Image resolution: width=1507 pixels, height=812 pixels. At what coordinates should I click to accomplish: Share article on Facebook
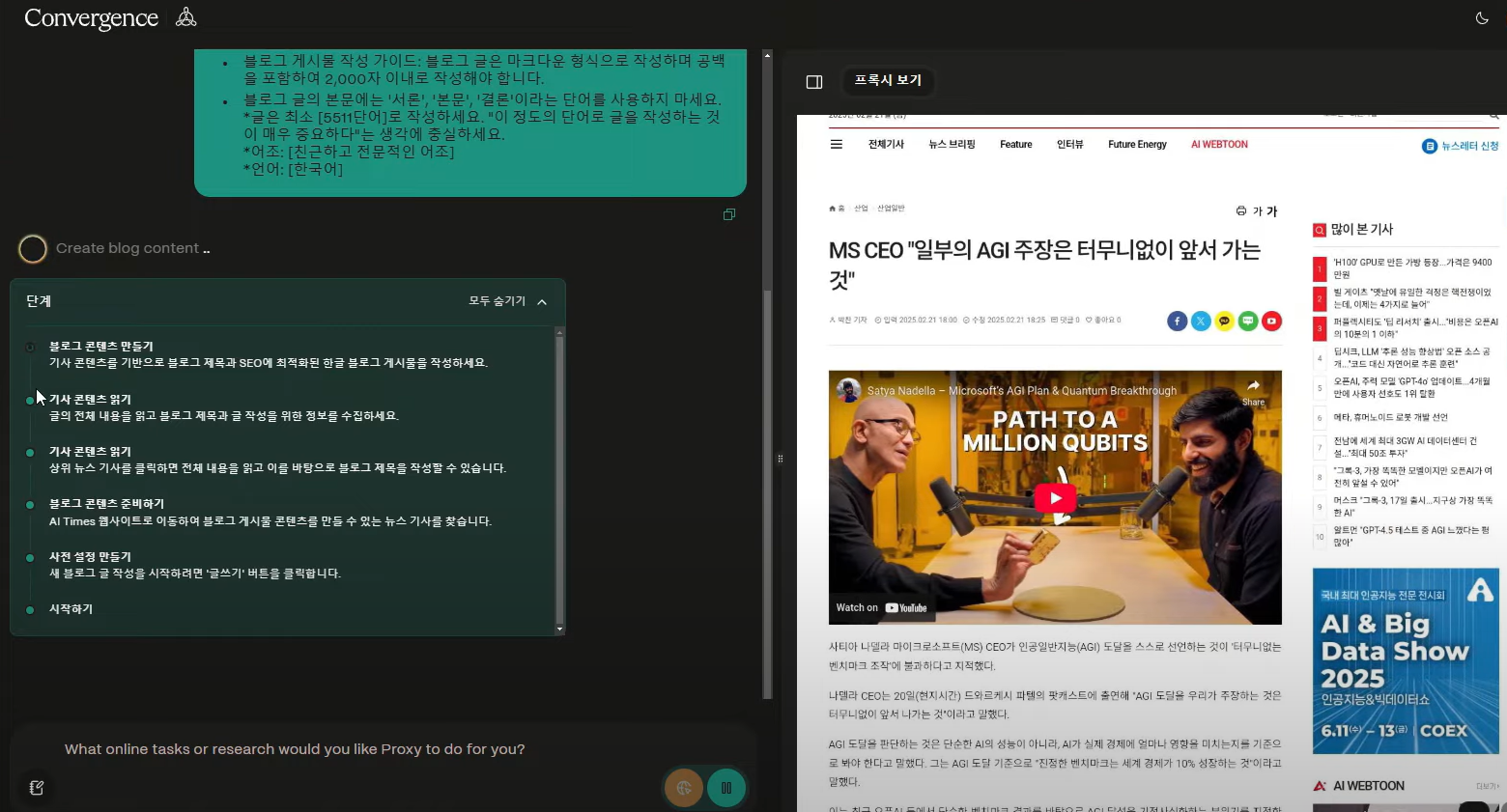[1177, 321]
